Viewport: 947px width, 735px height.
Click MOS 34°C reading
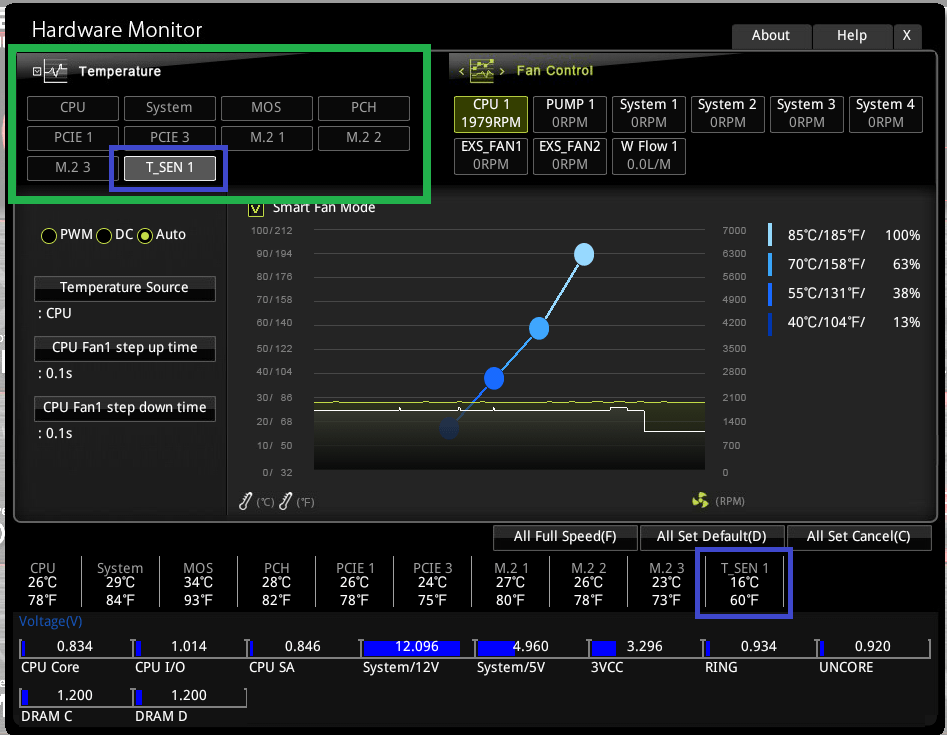[x=198, y=583]
